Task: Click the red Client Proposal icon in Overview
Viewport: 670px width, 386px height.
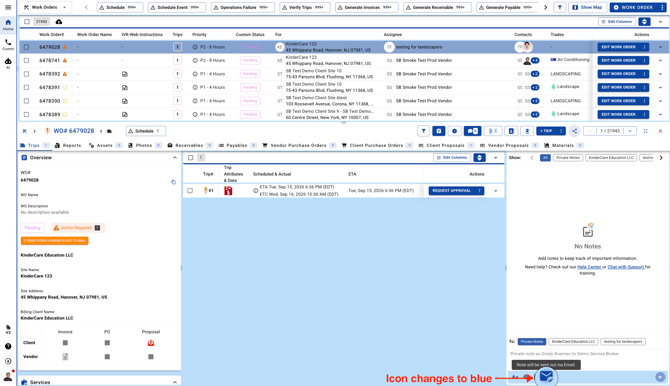Action: [151, 343]
